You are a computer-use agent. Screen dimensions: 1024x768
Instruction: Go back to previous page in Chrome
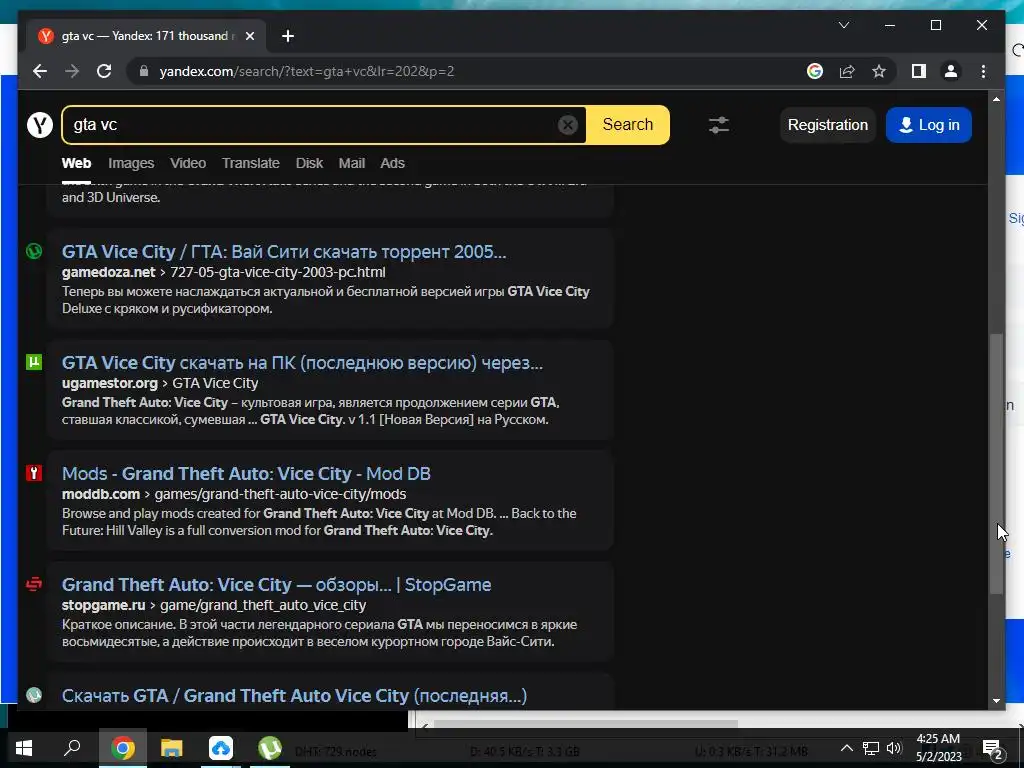point(40,71)
